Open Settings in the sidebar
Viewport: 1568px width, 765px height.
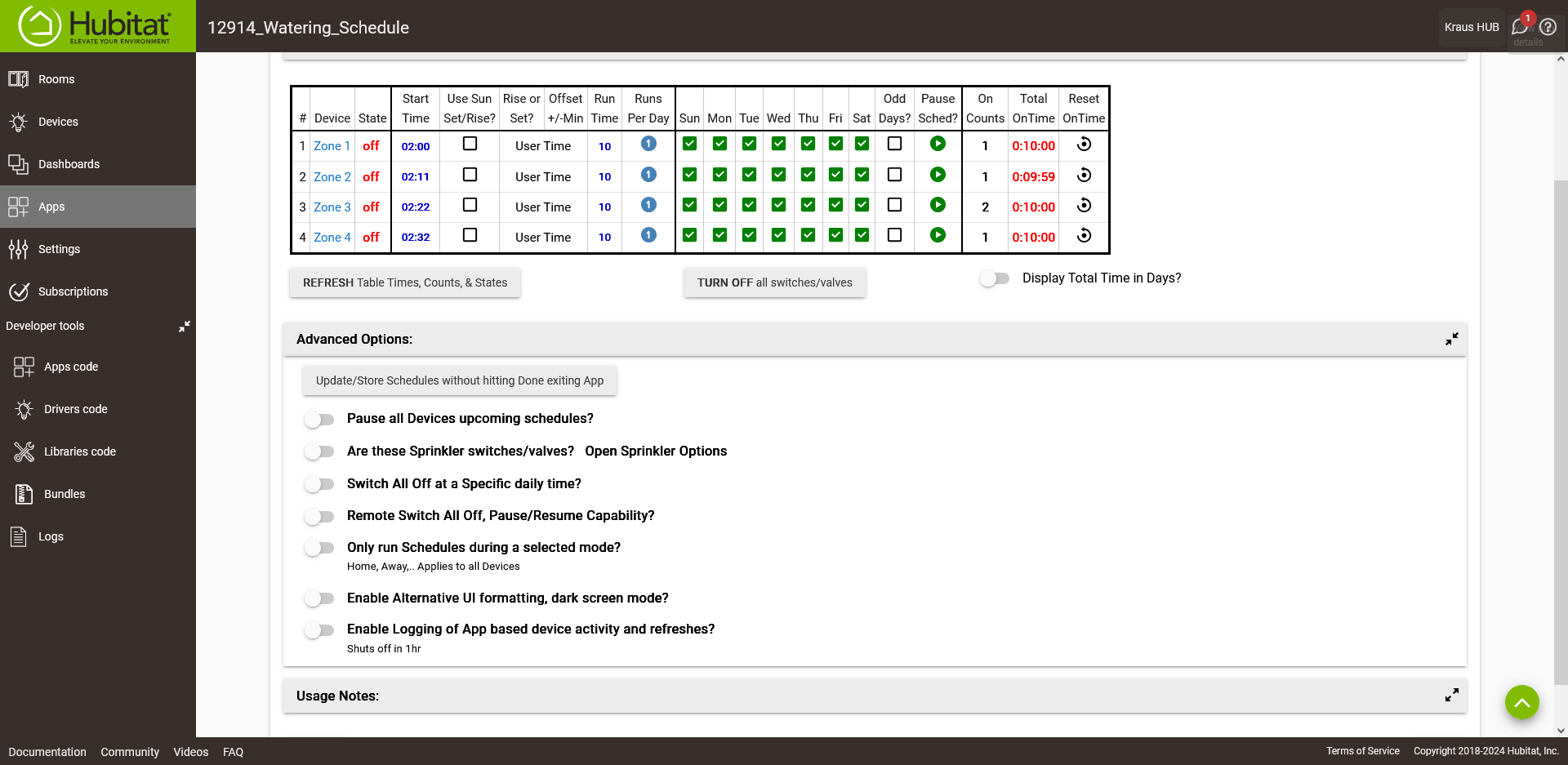pos(98,249)
